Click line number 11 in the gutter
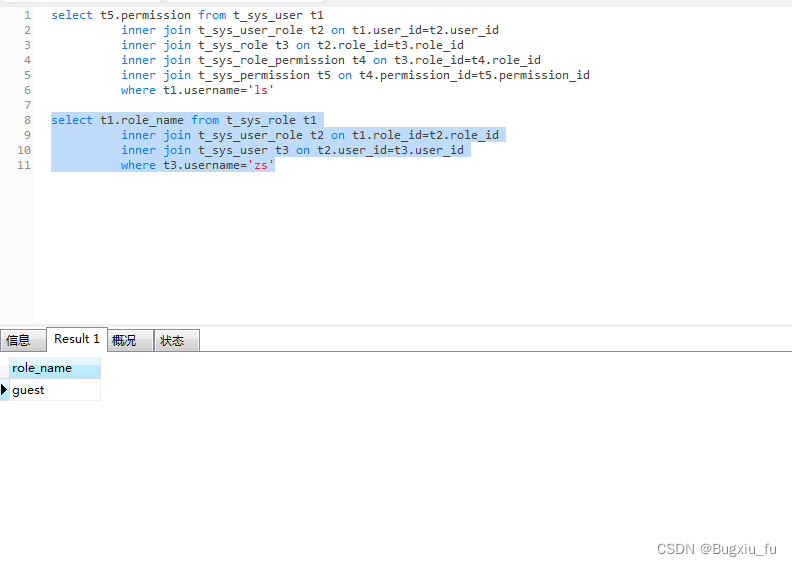This screenshot has width=792, height=566. pyautogui.click(x=24, y=165)
